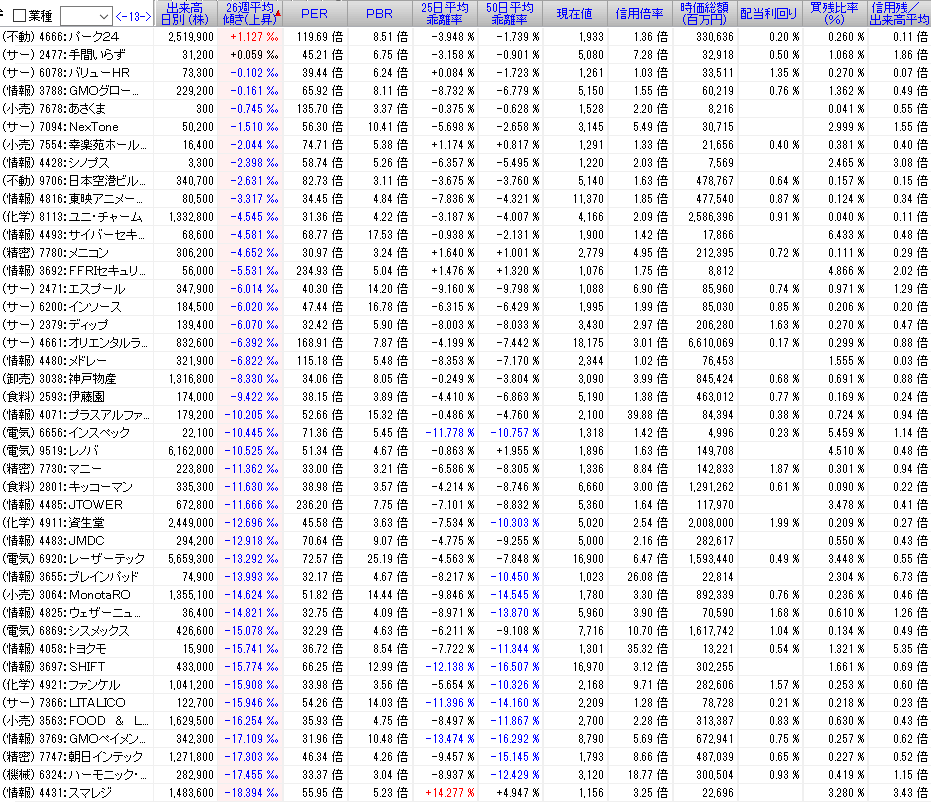The width and height of the screenshot is (931, 802).
Task: Toggle the 業種 checkbox
Action: point(19,16)
